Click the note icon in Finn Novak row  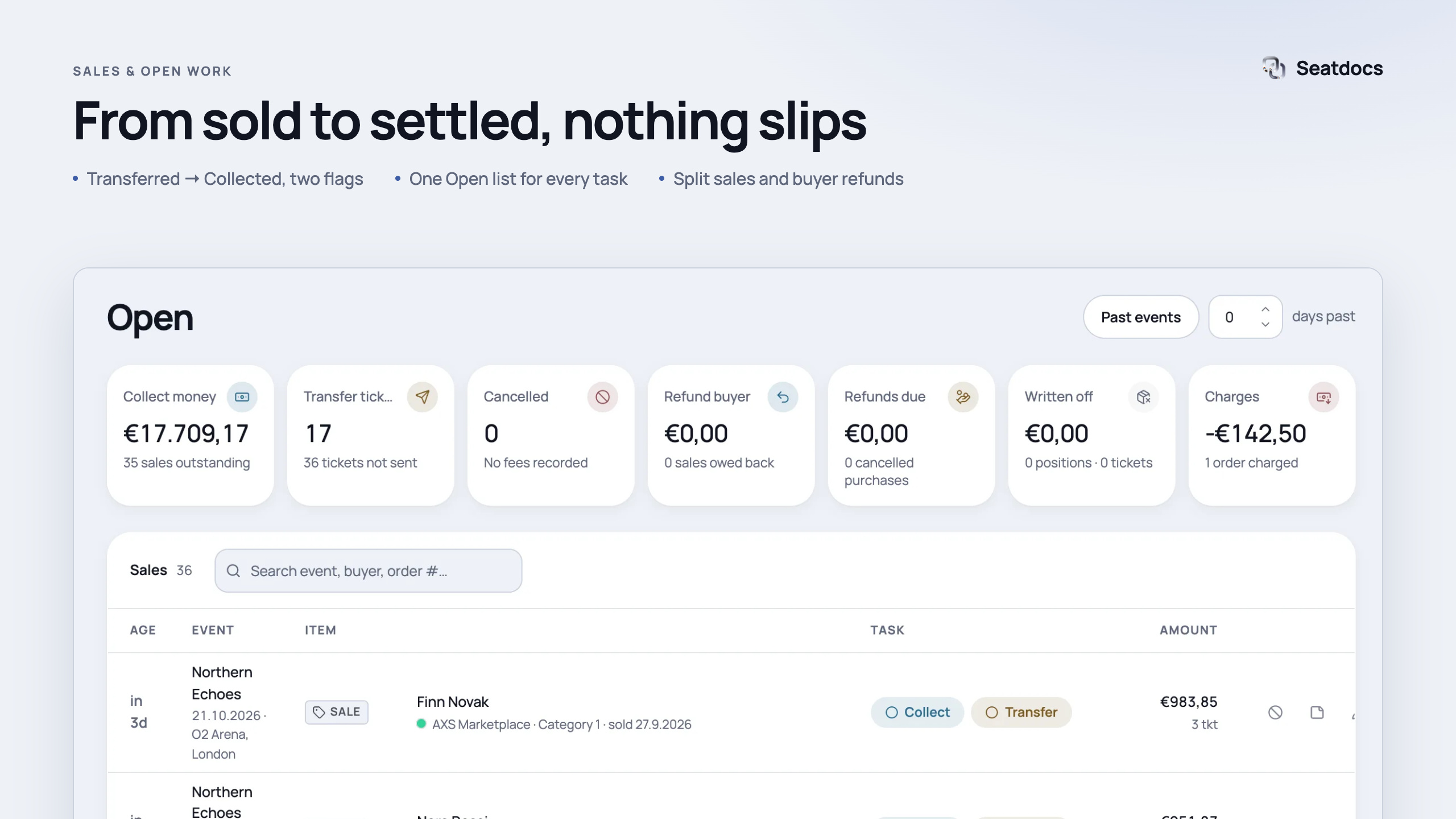(x=1317, y=713)
